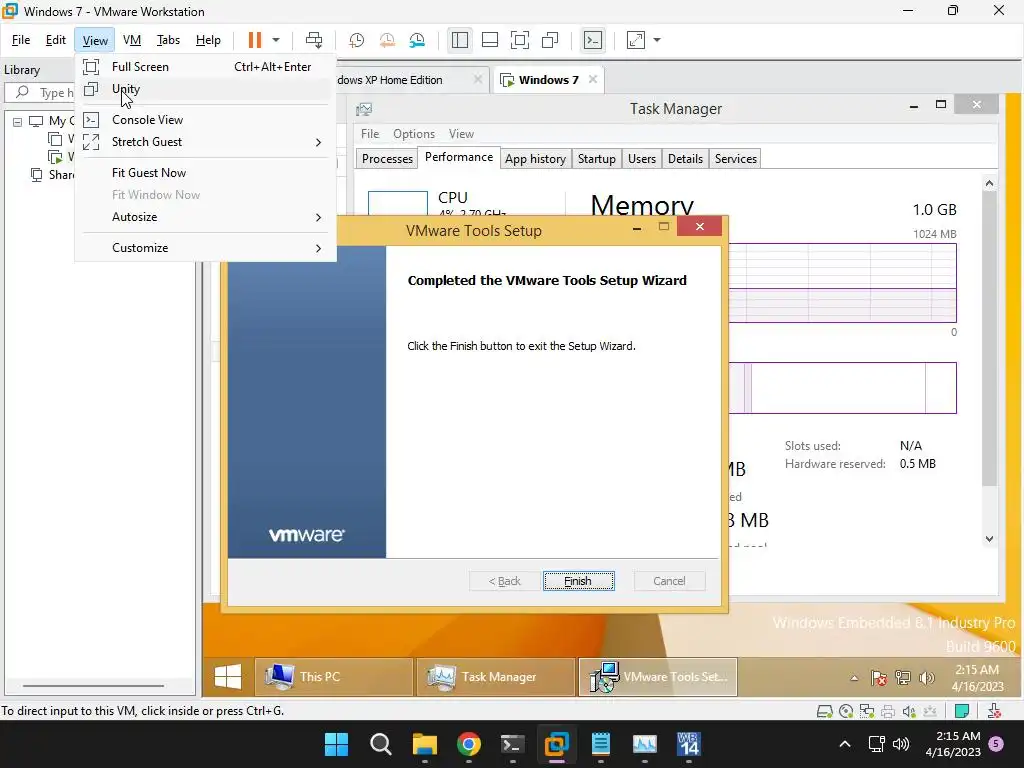Click Task Manager's scroll down arrow
The image size is (1024, 768).
click(x=989, y=539)
